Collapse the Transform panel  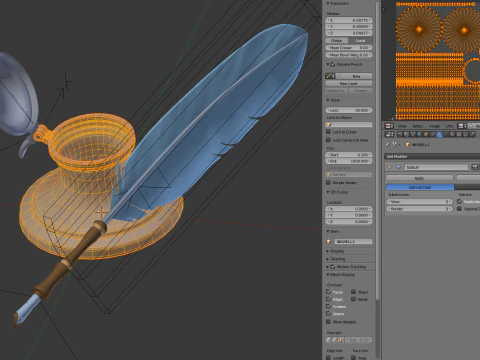[x=328, y=3]
